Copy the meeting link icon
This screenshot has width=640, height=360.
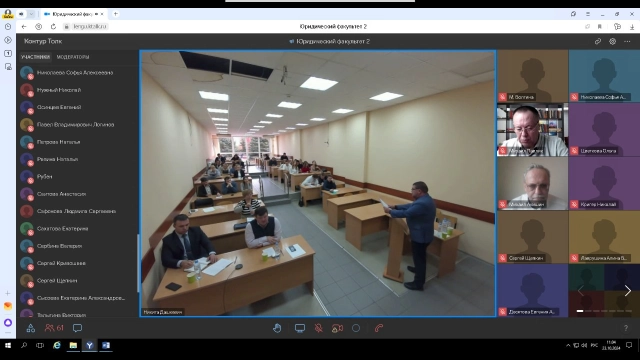(598, 41)
